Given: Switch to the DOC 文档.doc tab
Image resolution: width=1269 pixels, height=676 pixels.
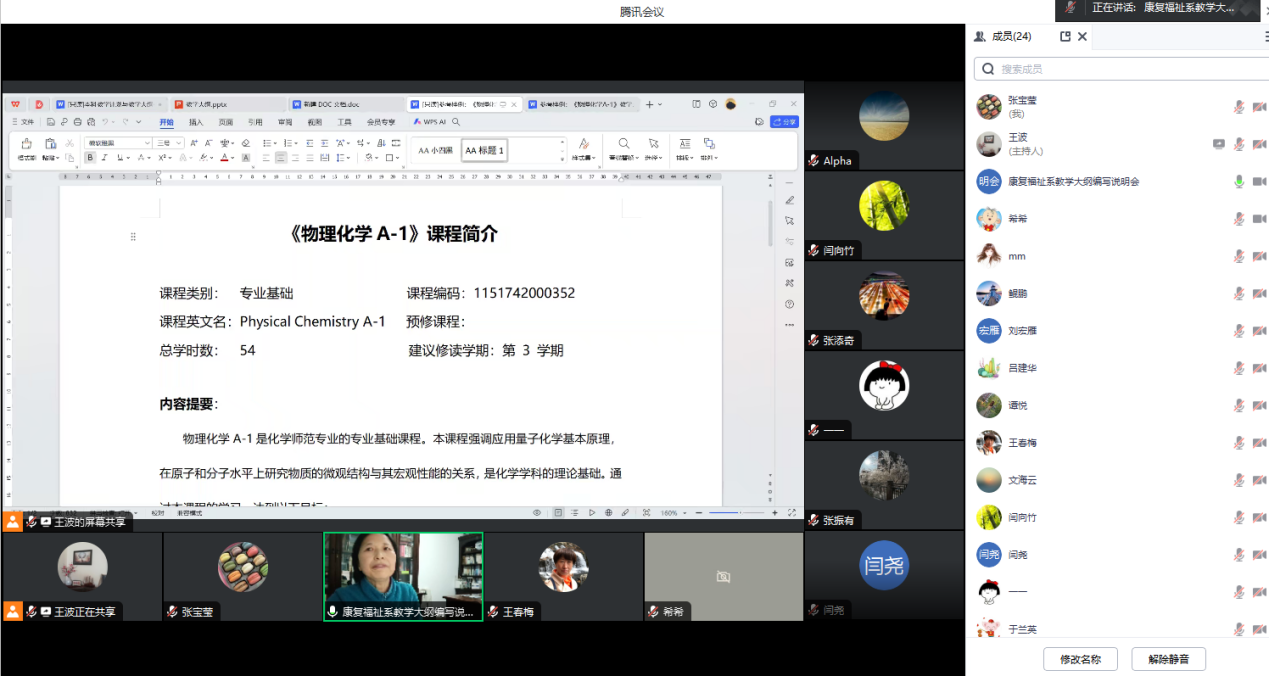Looking at the screenshot, I should [x=345, y=104].
